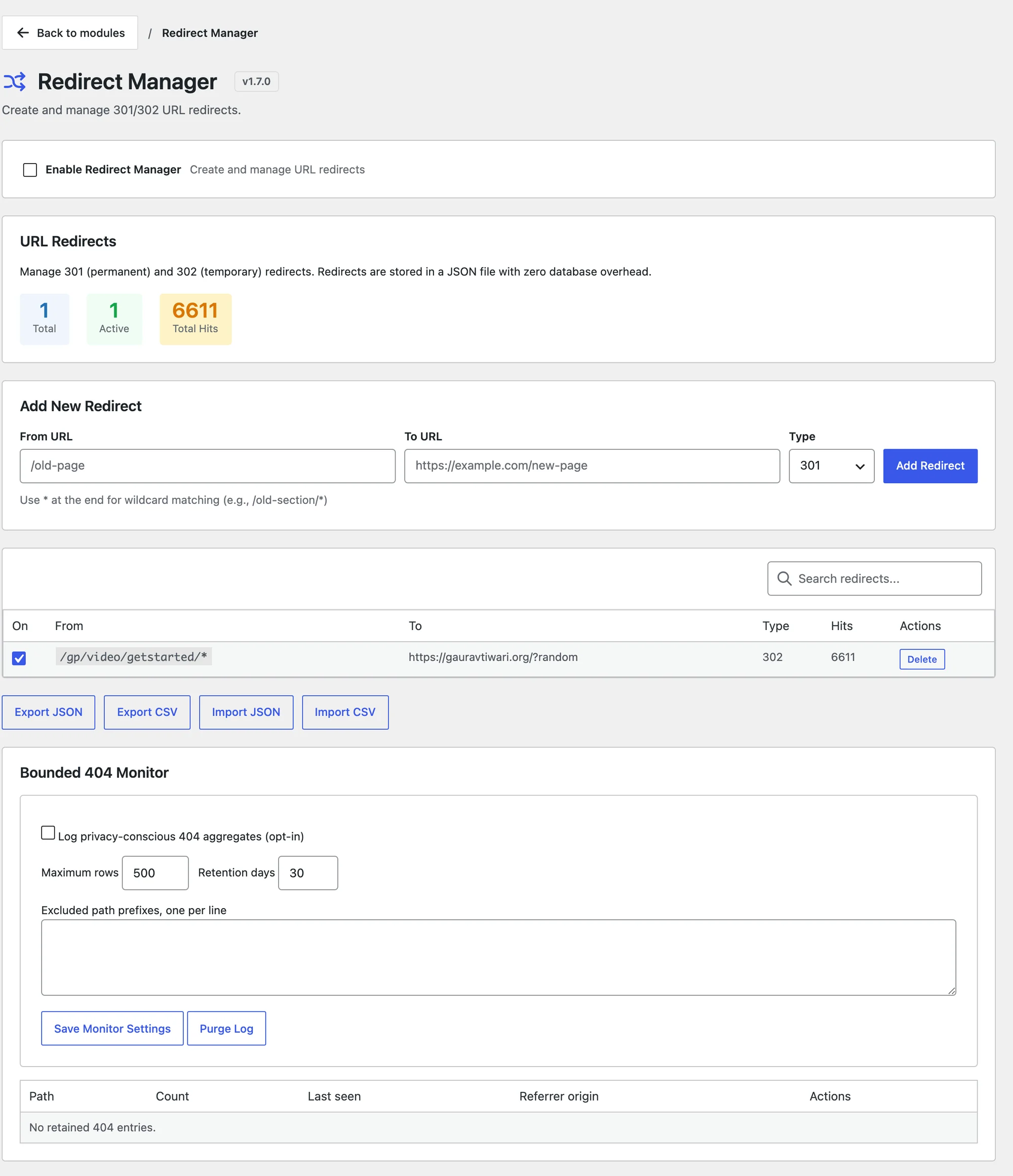Click No retained 404 entries text
Image resolution: width=1013 pixels, height=1176 pixels.
93,1128
